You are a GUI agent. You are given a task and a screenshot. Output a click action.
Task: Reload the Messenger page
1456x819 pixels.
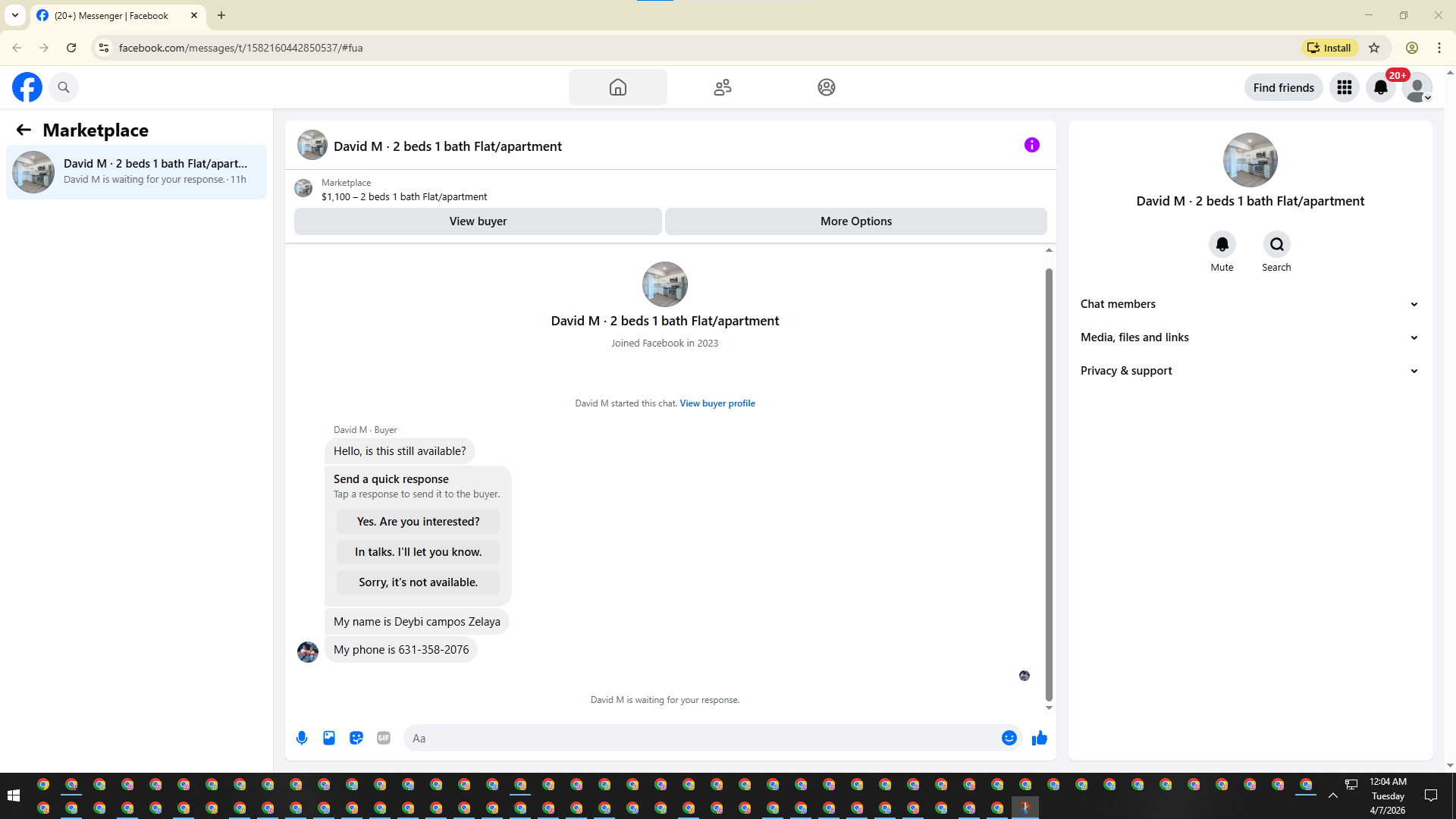[x=71, y=48]
